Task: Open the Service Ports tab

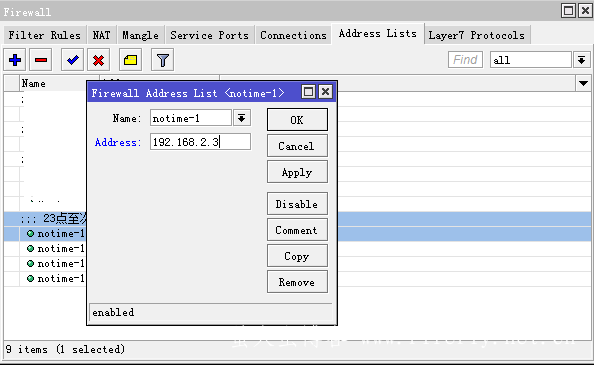Action: click(x=209, y=35)
